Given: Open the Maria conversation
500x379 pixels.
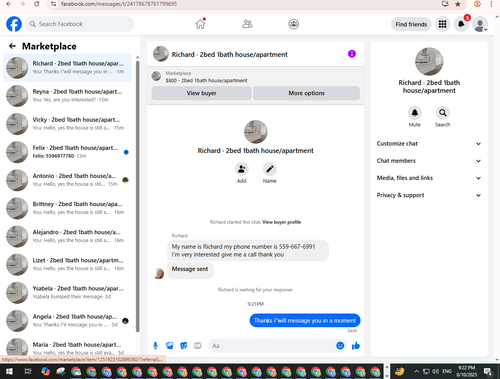Looking at the screenshot, I should click(67, 347).
